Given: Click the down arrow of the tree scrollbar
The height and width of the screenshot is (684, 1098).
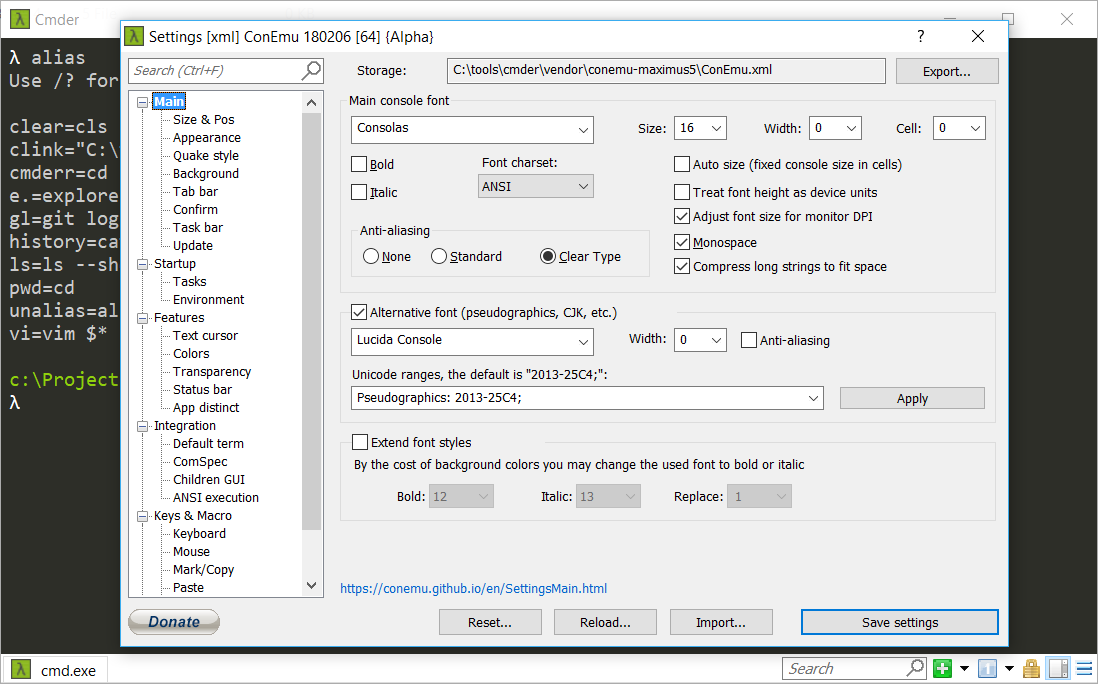Looking at the screenshot, I should pyautogui.click(x=311, y=586).
